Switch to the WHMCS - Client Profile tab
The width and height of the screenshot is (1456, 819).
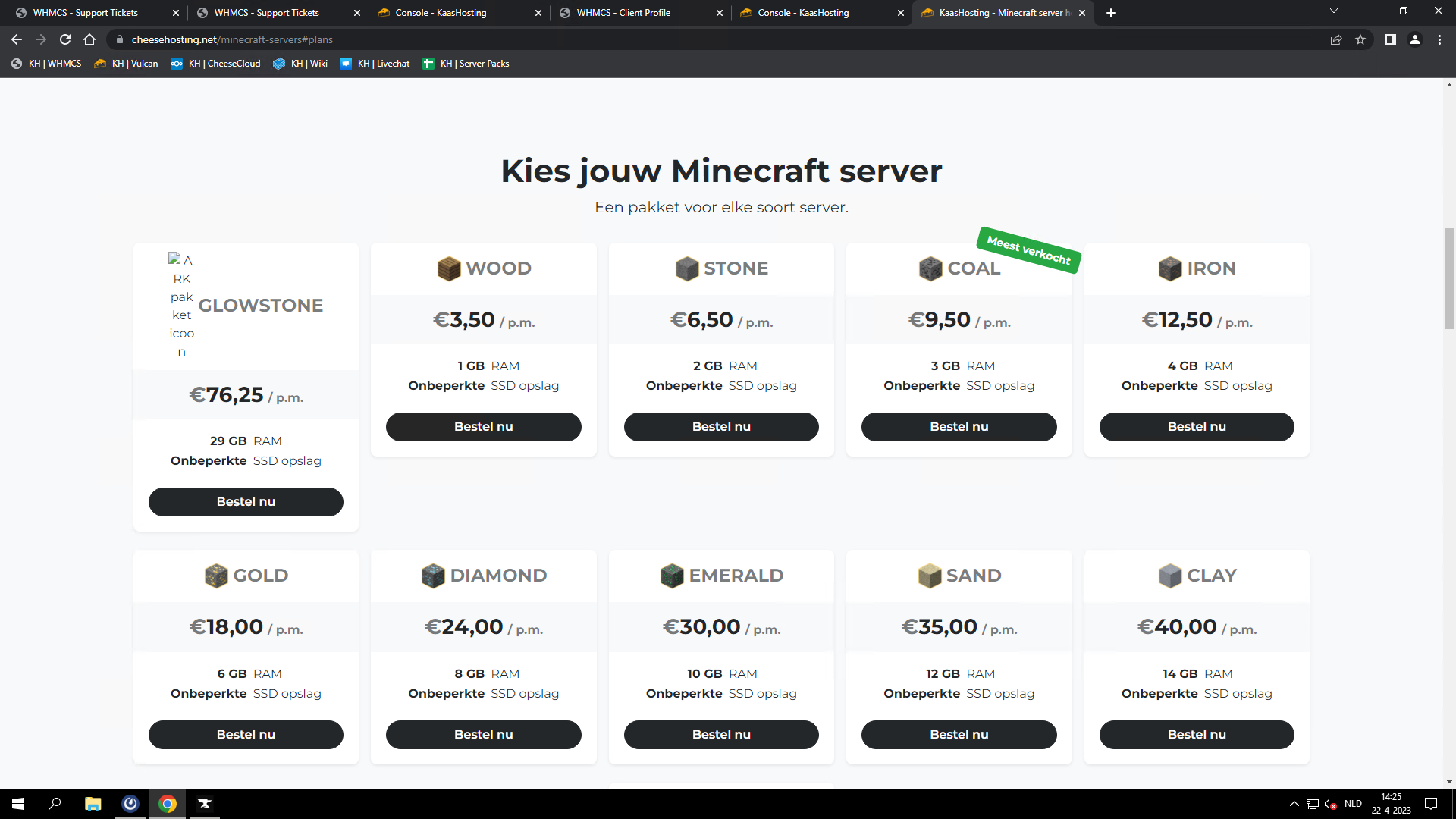tap(623, 13)
